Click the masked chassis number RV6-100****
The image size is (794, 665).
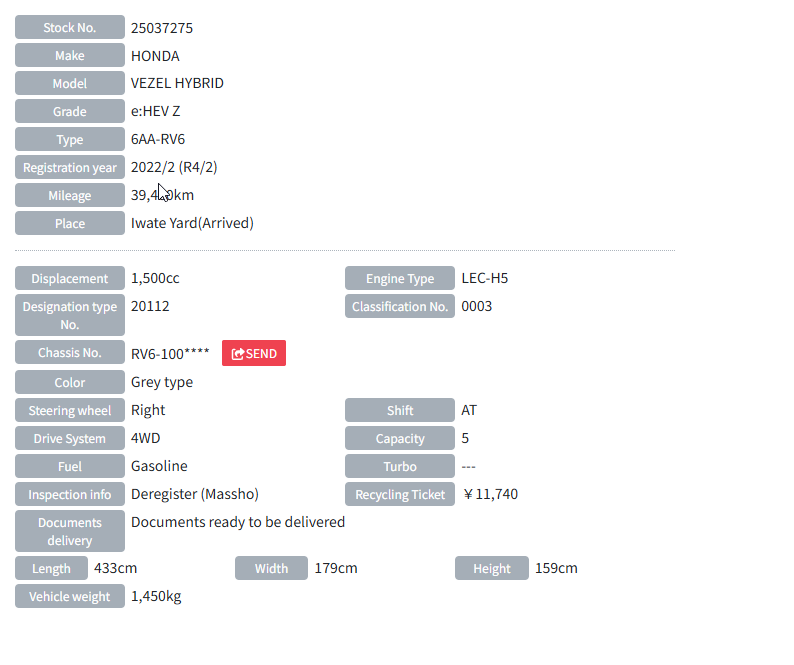(x=170, y=353)
